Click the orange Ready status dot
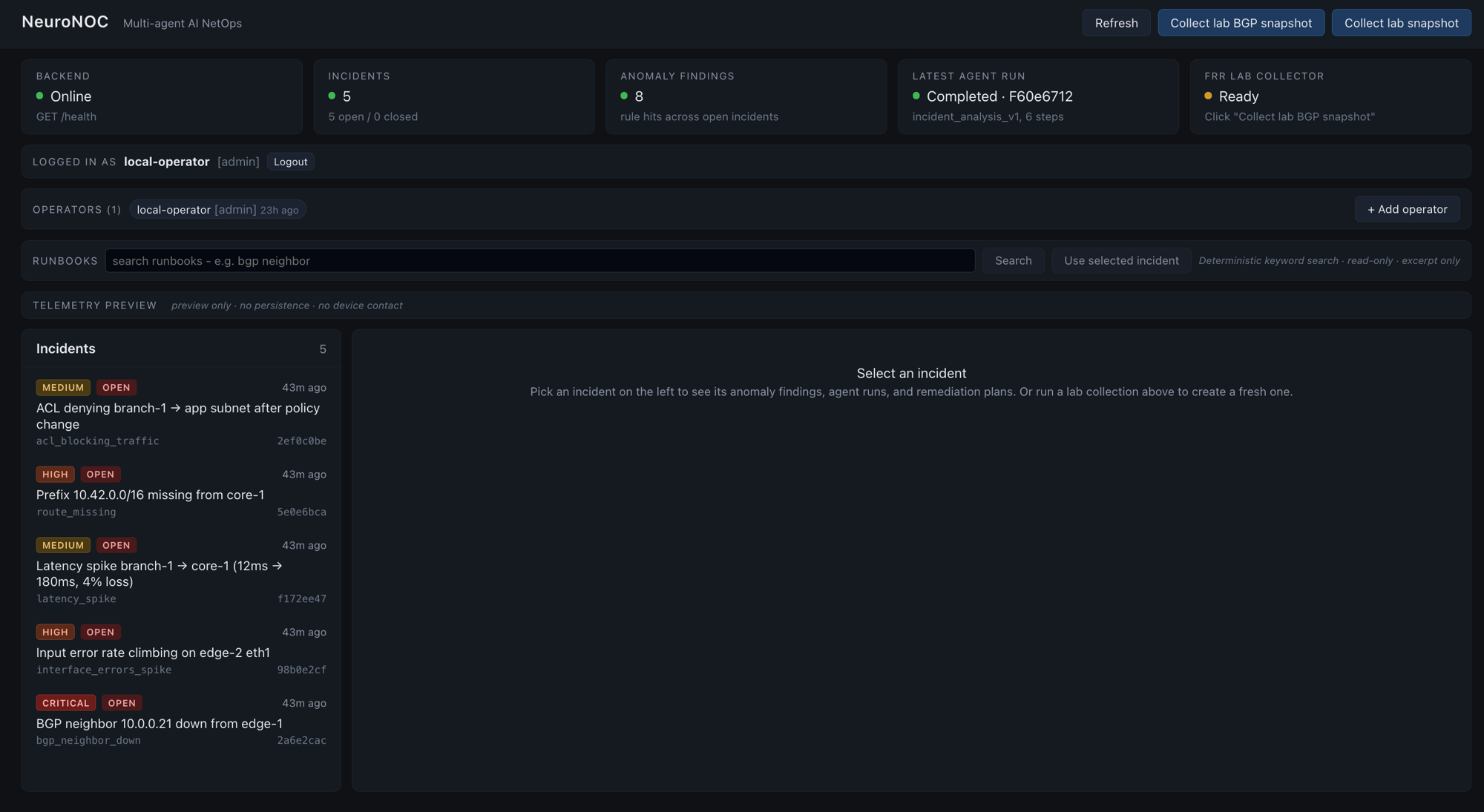The height and width of the screenshot is (812, 1484). [x=1208, y=96]
